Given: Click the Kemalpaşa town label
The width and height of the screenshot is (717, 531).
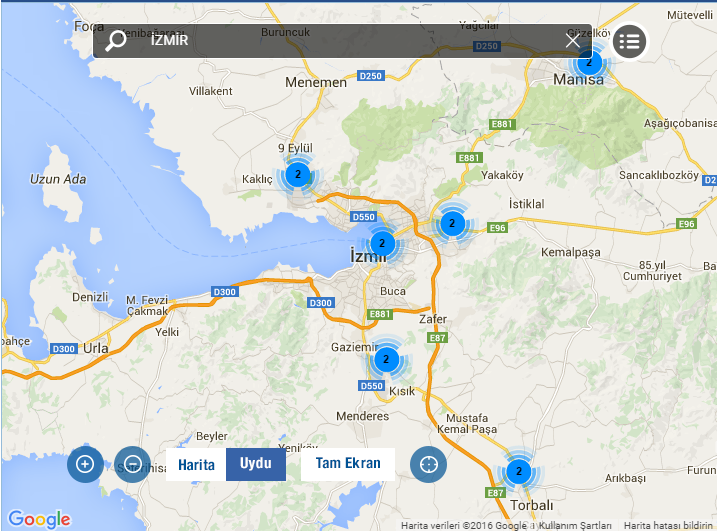Looking at the screenshot, I should pos(571,252).
